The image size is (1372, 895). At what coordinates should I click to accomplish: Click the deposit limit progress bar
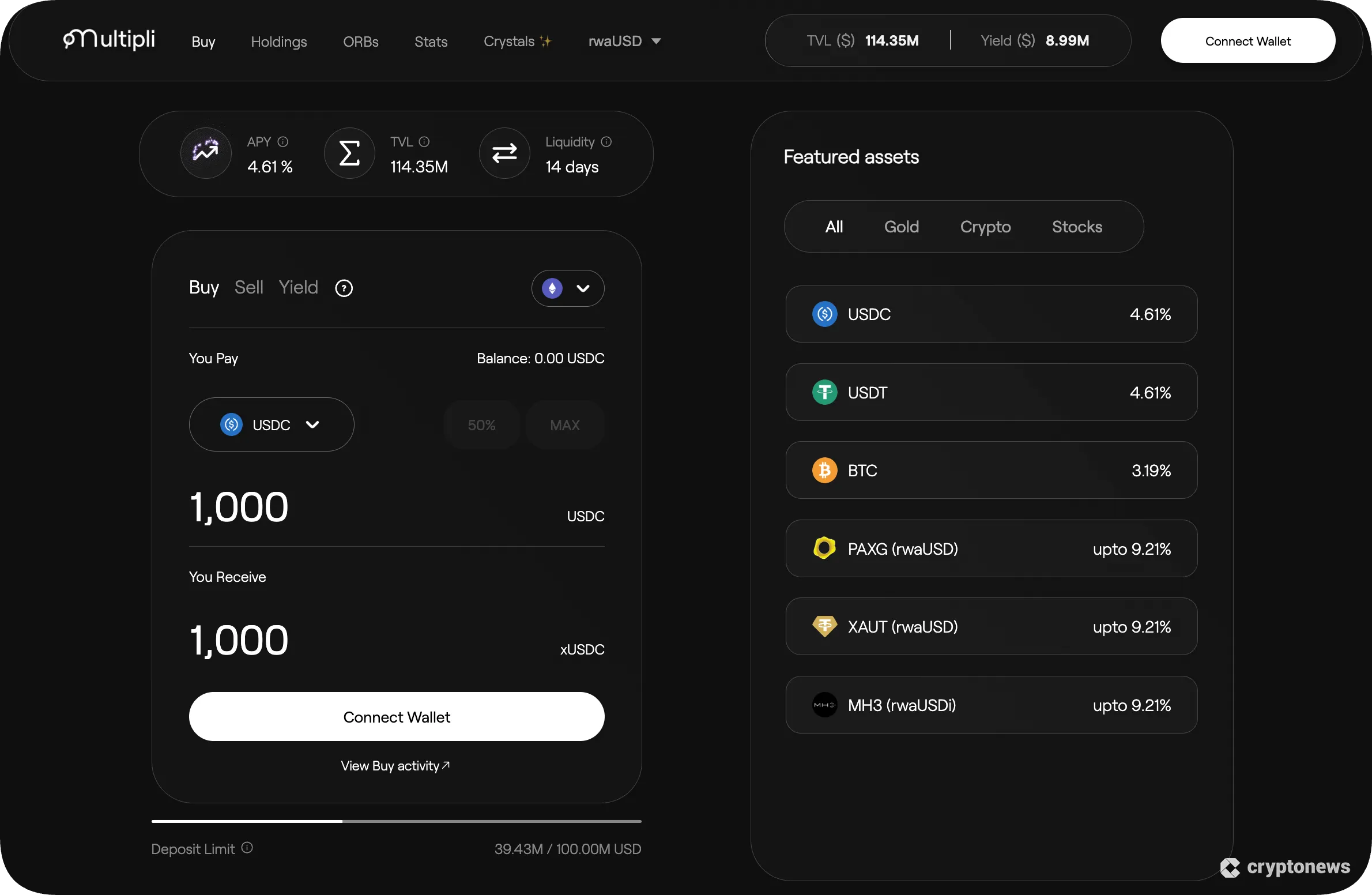click(x=396, y=821)
